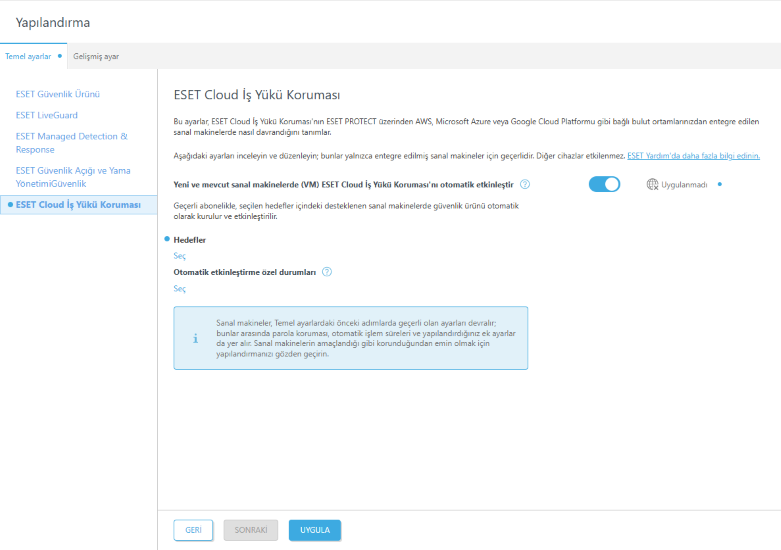Click Seç under Hedefler
Viewport: 781px width, 550px height.
pos(179,256)
